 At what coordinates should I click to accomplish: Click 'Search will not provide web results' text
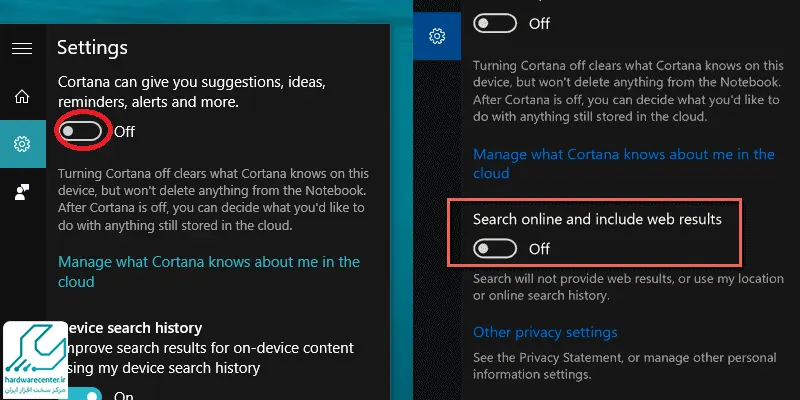click(x=628, y=287)
